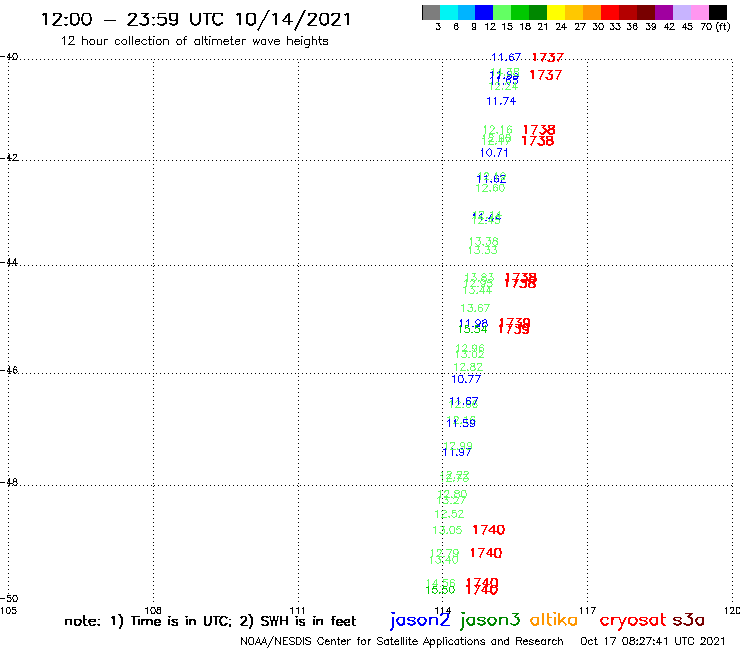The width and height of the screenshot is (740, 650).
Task: Click latitude axis label '-42'
Action: coord(9,157)
